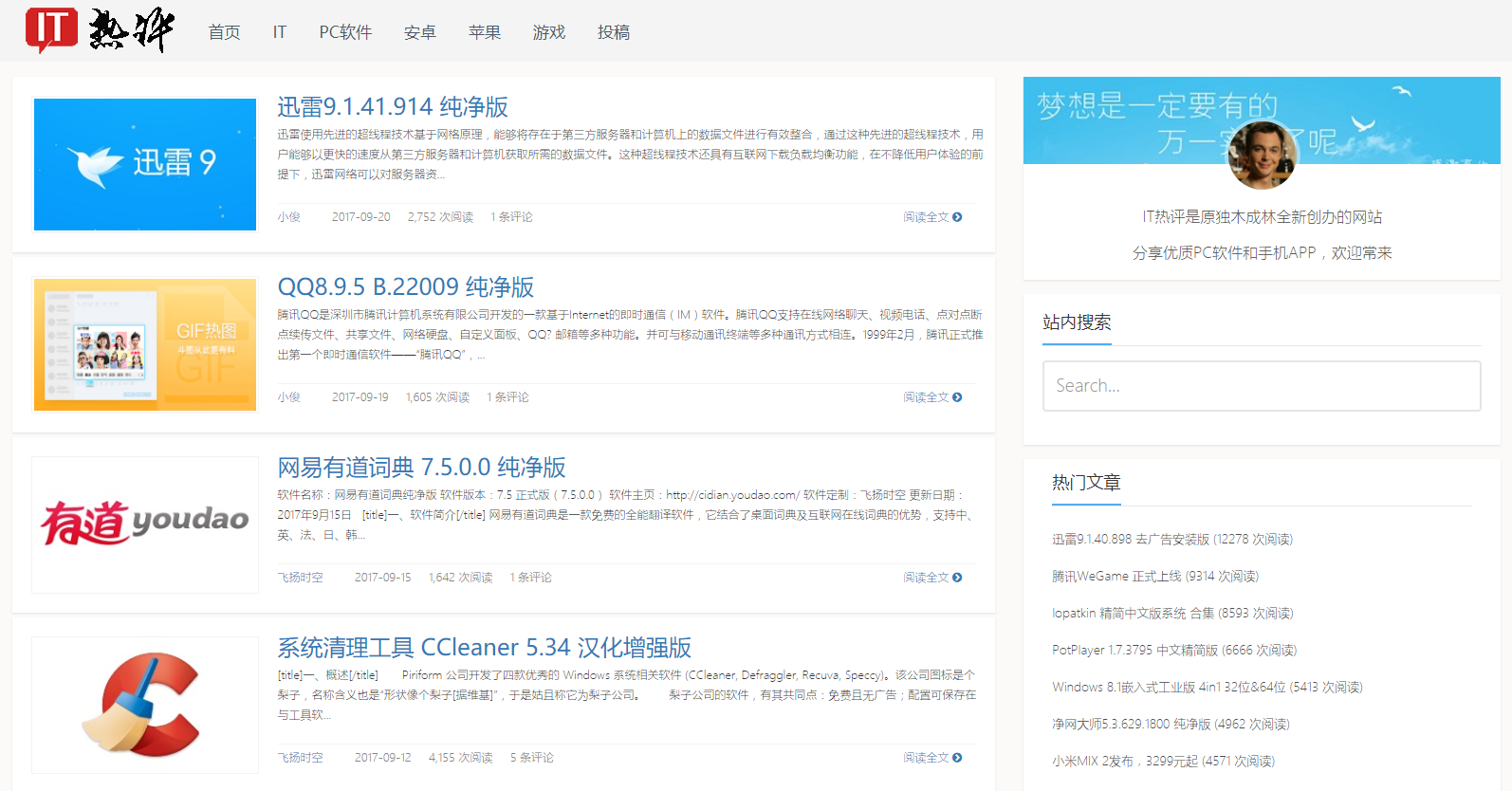
Task: Click the round avatar in the sidebar profile
Action: tap(1262, 156)
